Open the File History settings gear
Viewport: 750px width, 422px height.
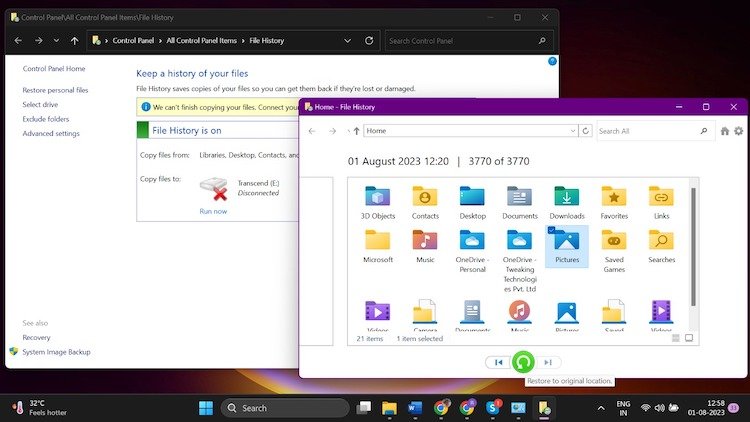pos(739,131)
